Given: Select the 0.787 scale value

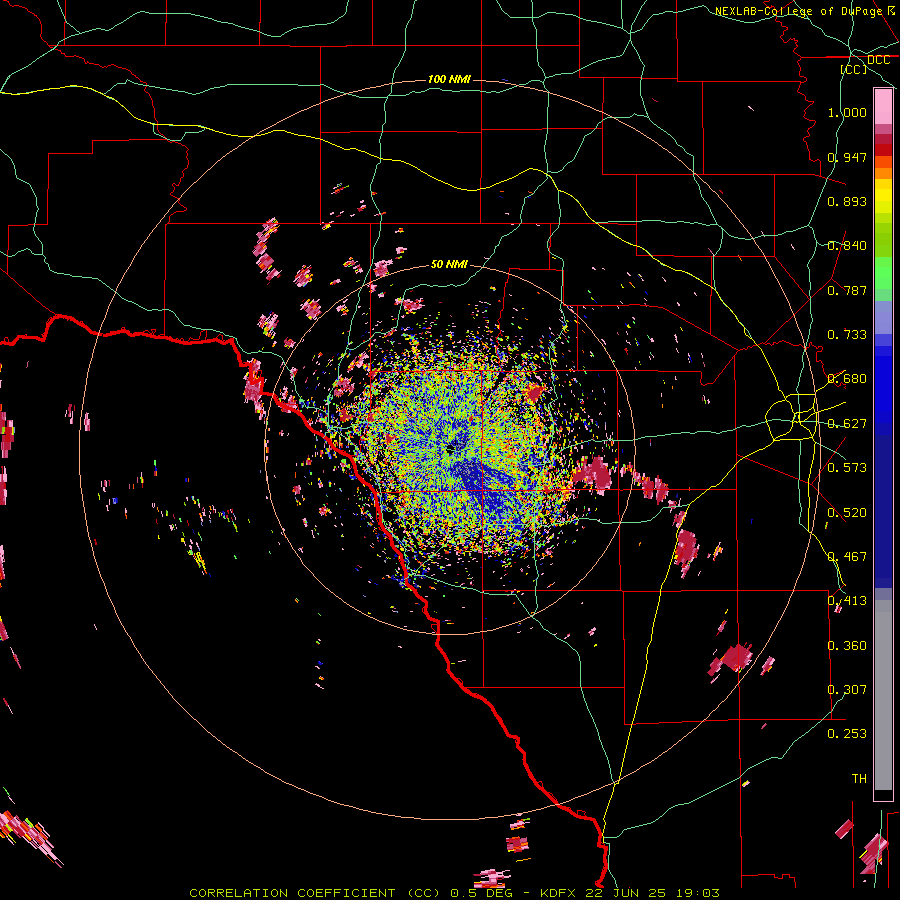Looking at the screenshot, I should point(847,290).
